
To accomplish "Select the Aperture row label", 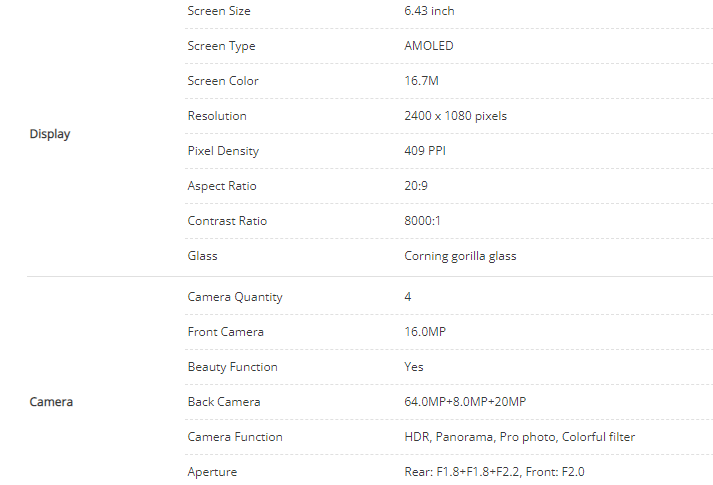I will click(212, 472).
